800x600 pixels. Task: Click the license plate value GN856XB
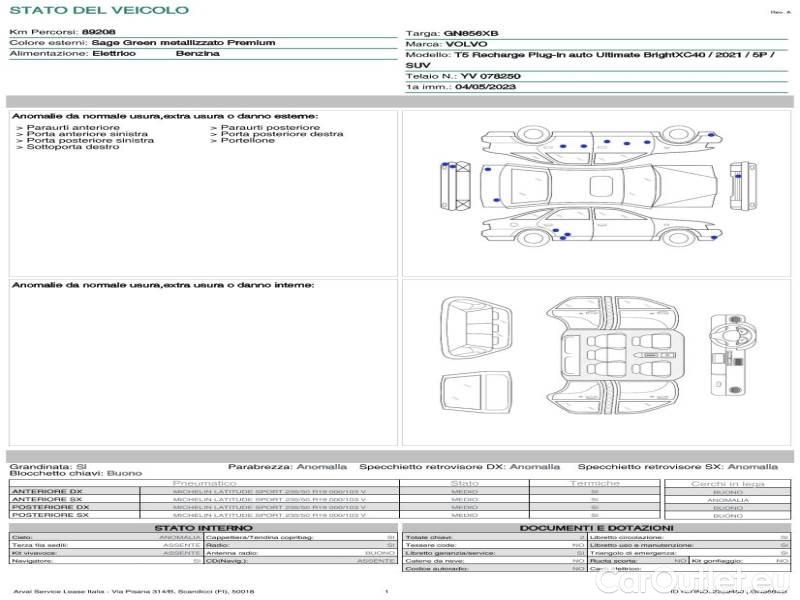click(x=470, y=34)
